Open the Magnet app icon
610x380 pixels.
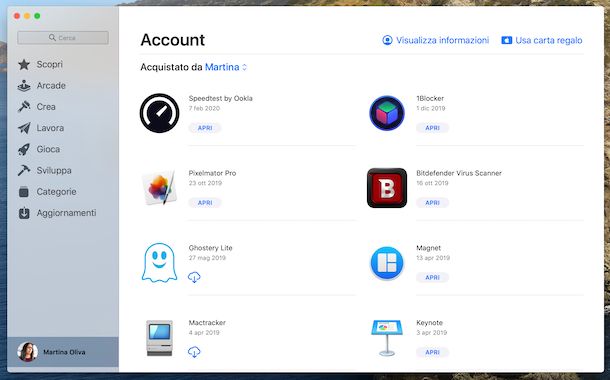pyautogui.click(x=387, y=263)
